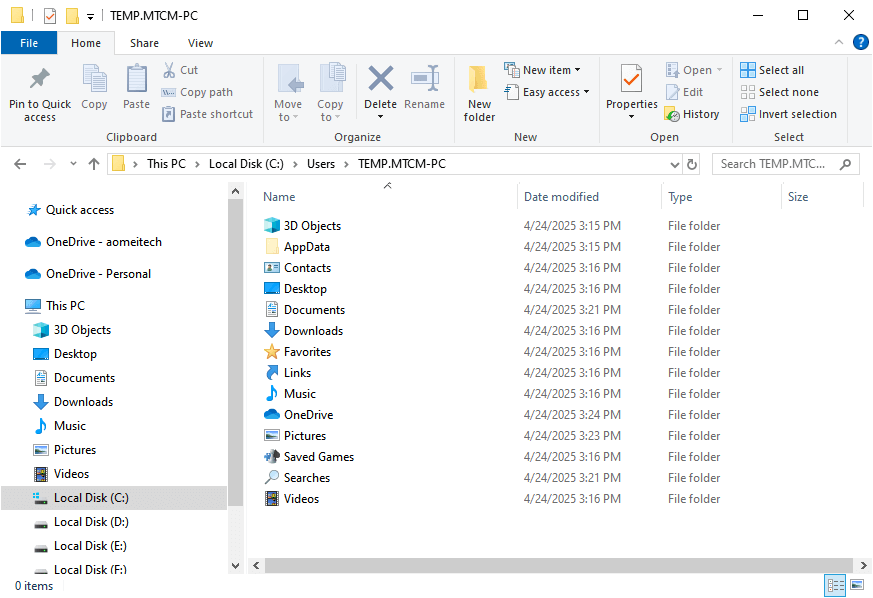Click navigation pane scroll down arrow
Screen dimensions: 873x598
[236, 566]
